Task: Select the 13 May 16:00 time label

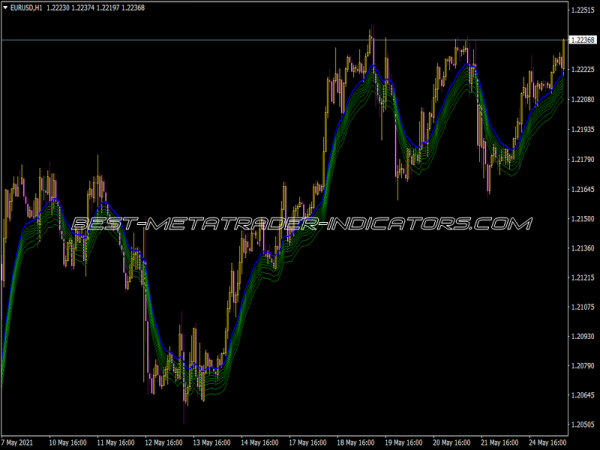Action: (211, 441)
